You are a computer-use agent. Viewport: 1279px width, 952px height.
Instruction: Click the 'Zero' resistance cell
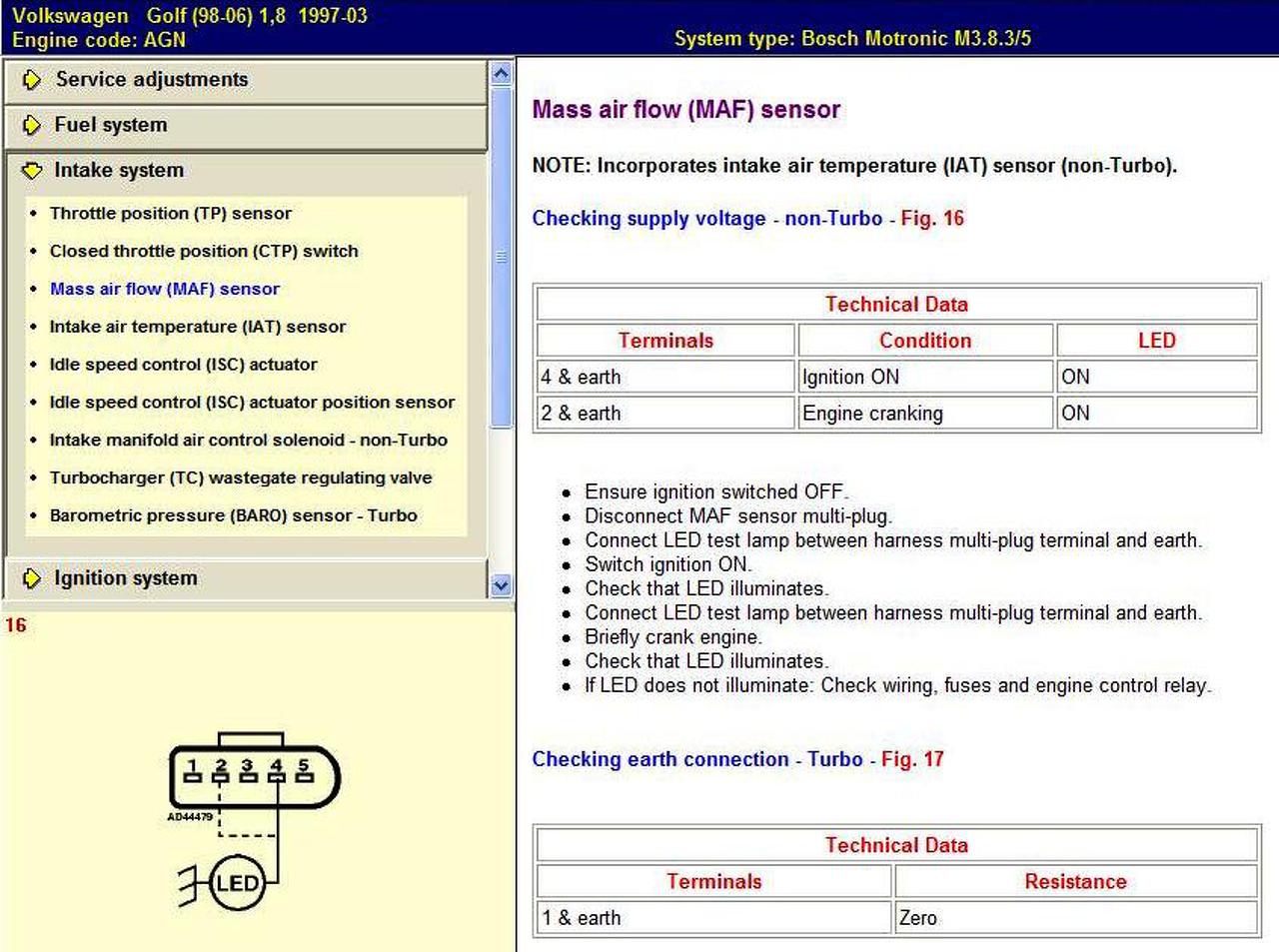(1075, 918)
